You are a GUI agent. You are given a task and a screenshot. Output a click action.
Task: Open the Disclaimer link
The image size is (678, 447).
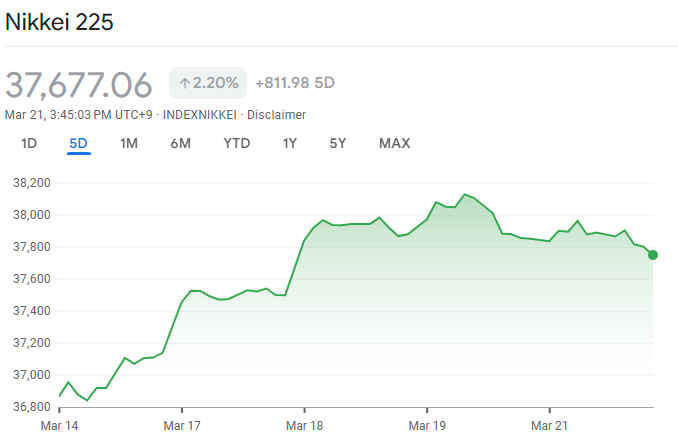coord(276,115)
